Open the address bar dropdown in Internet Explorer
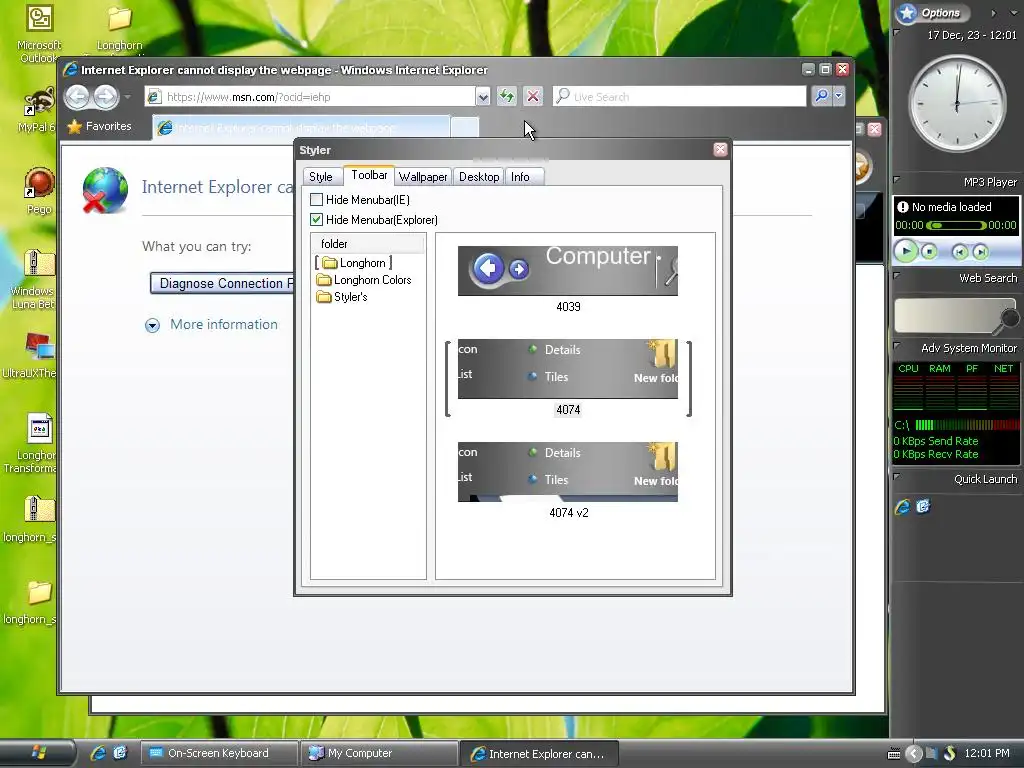Viewport: 1024px width, 768px height. tap(483, 97)
